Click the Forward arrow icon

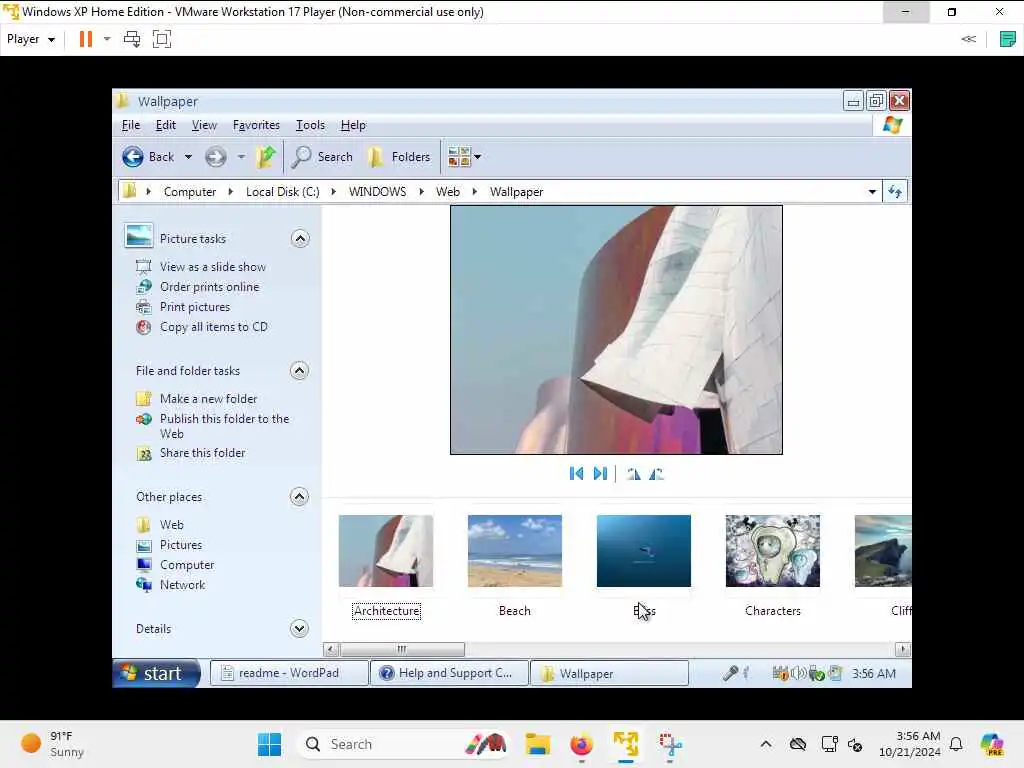click(216, 157)
